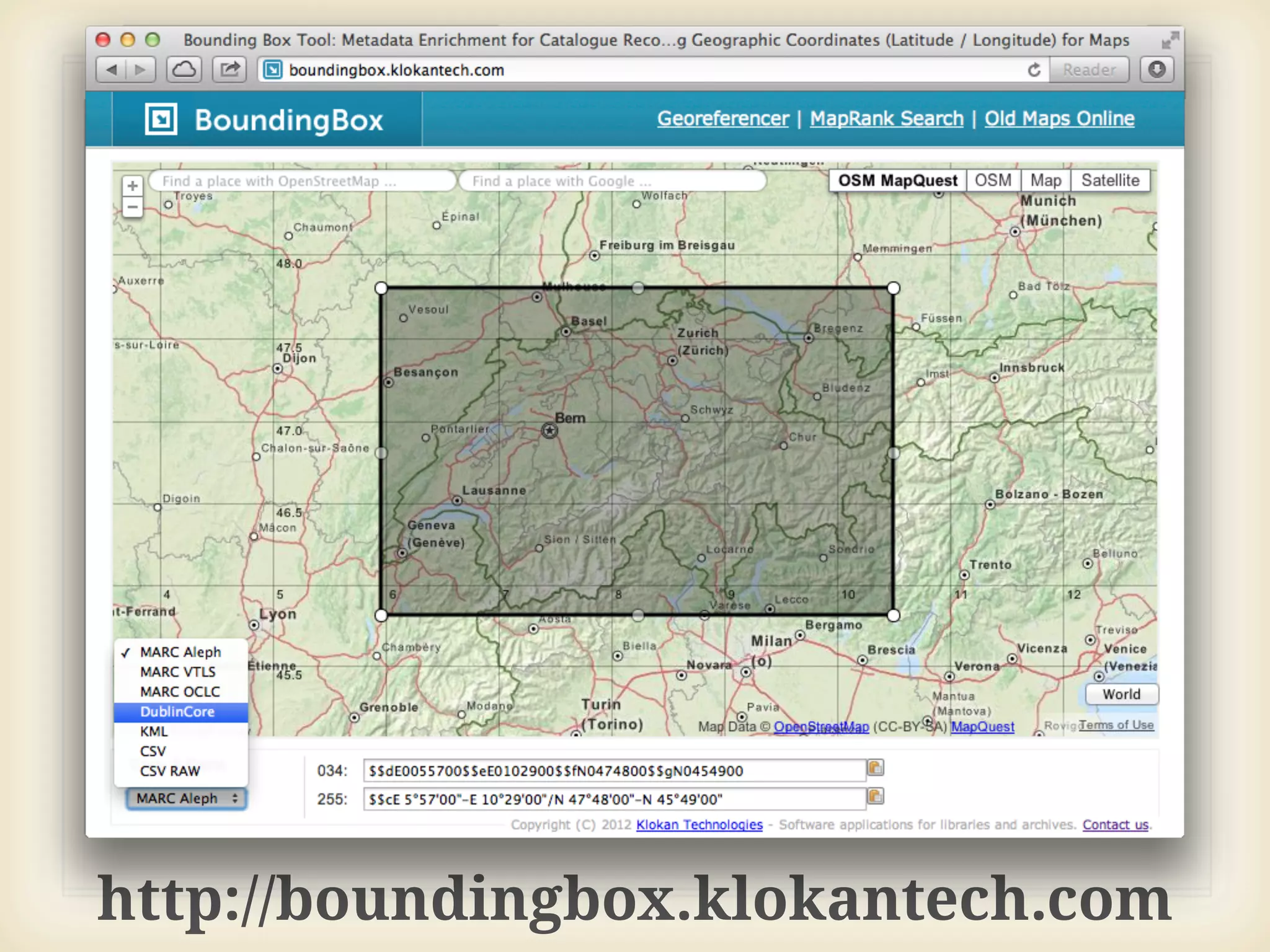The image size is (1270, 952).
Task: Click the Bern capital star marker
Action: (549, 430)
